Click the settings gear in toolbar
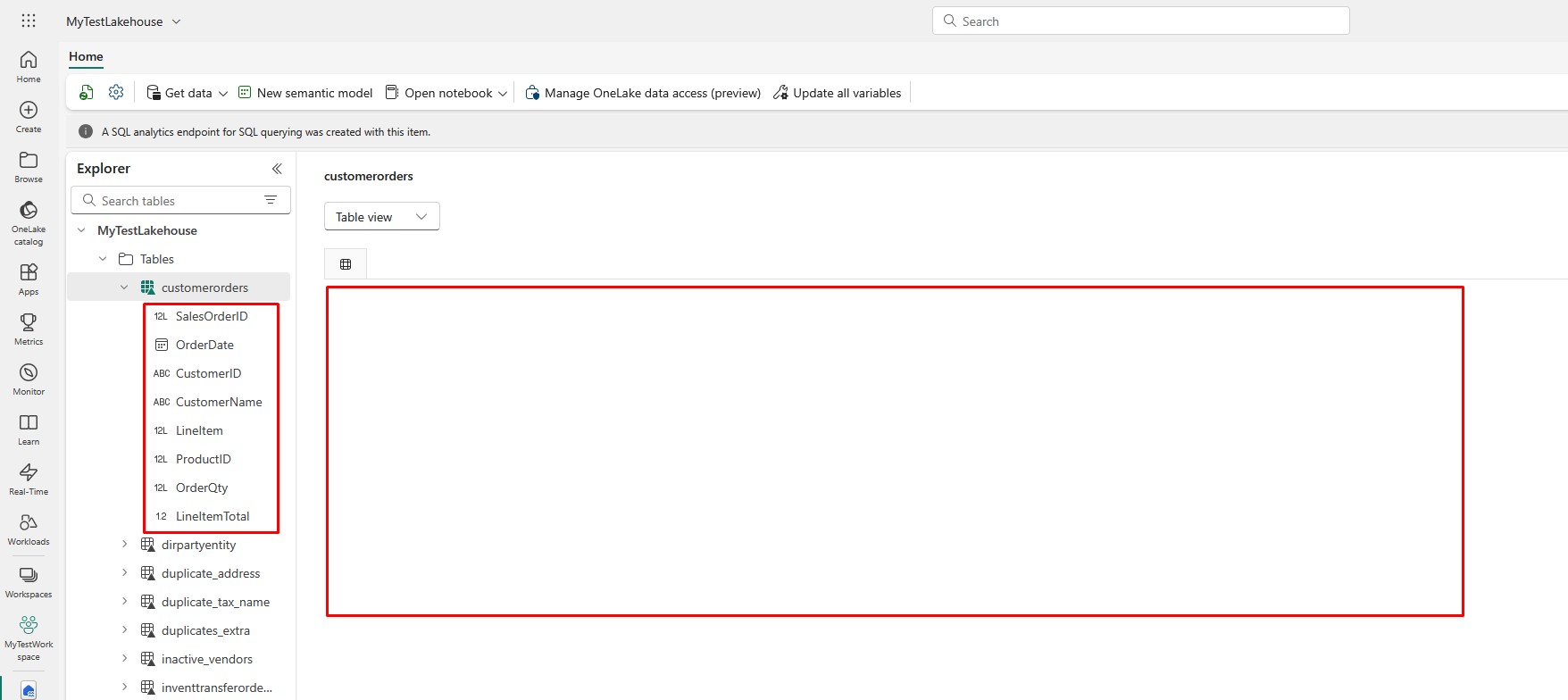 [116, 93]
